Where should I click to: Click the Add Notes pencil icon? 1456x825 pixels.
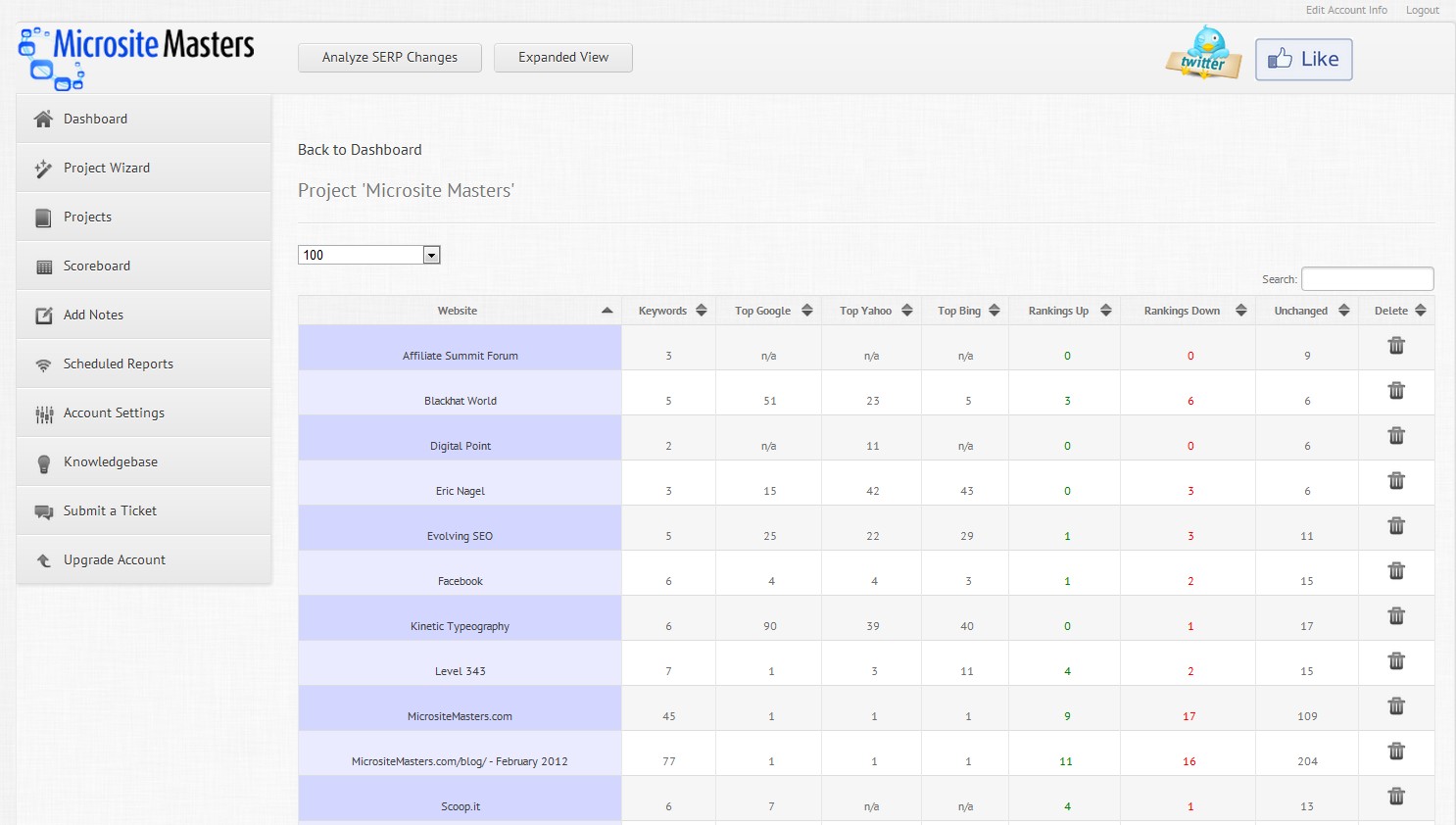click(43, 315)
